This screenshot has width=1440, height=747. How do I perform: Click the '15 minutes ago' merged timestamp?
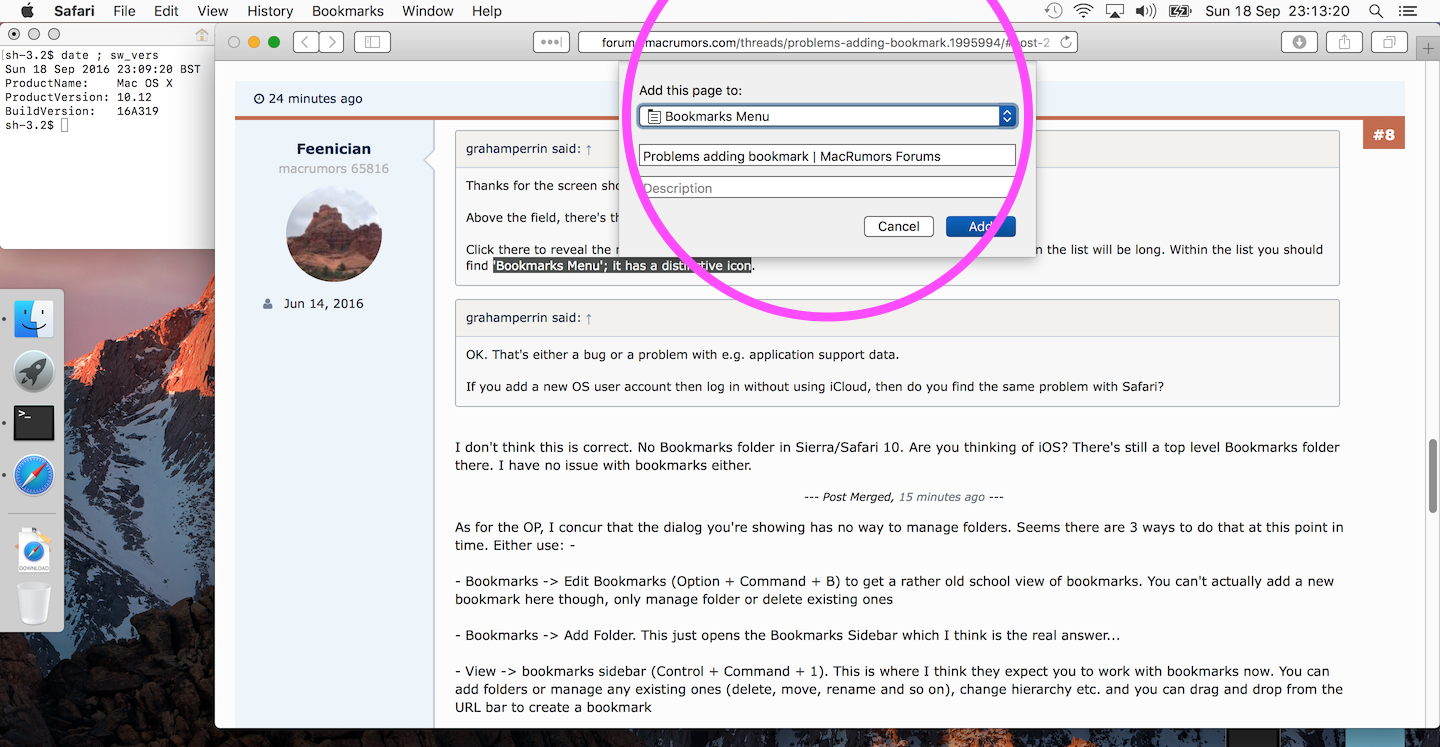942,497
